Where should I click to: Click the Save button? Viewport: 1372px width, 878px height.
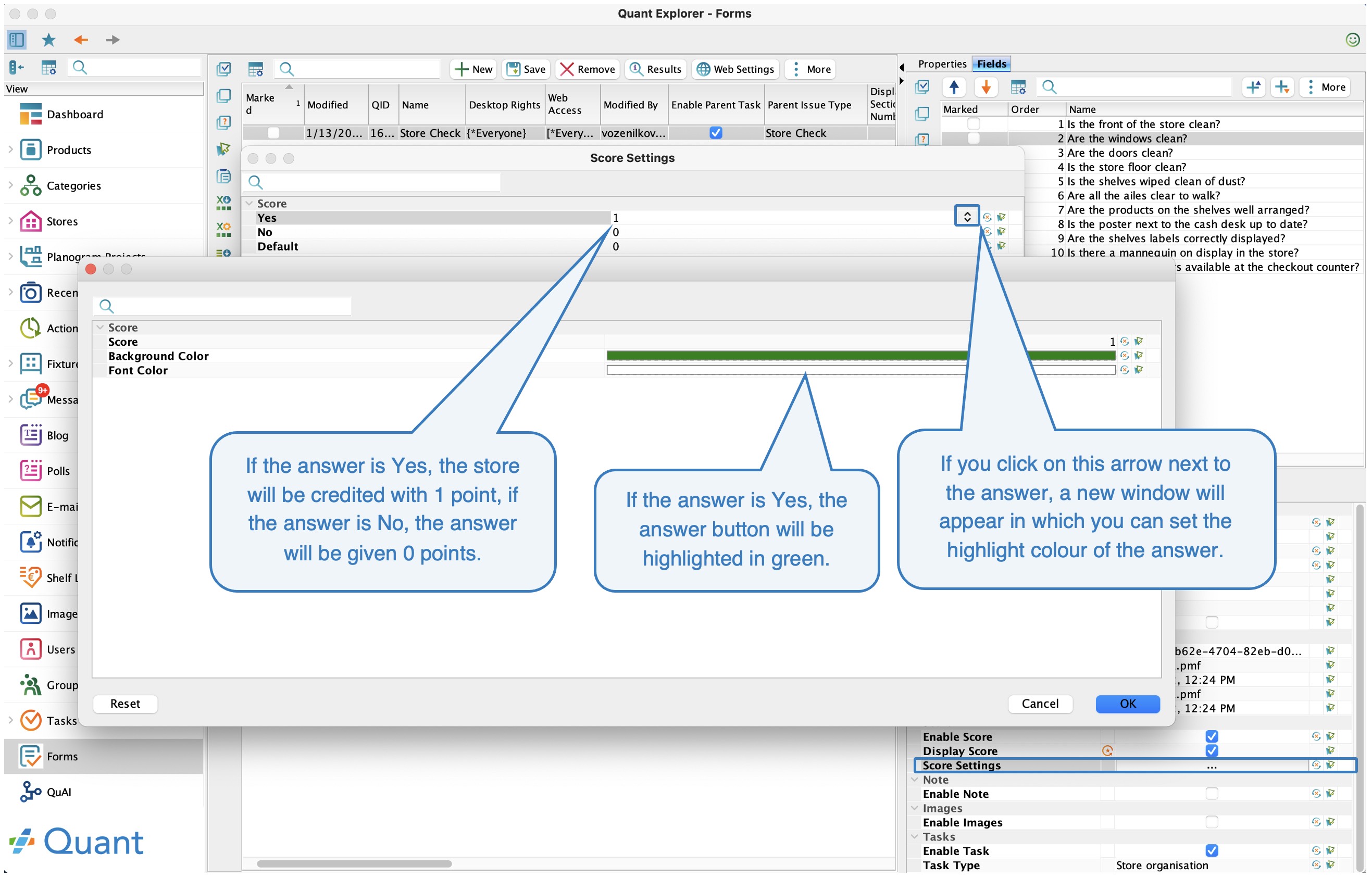[526, 70]
